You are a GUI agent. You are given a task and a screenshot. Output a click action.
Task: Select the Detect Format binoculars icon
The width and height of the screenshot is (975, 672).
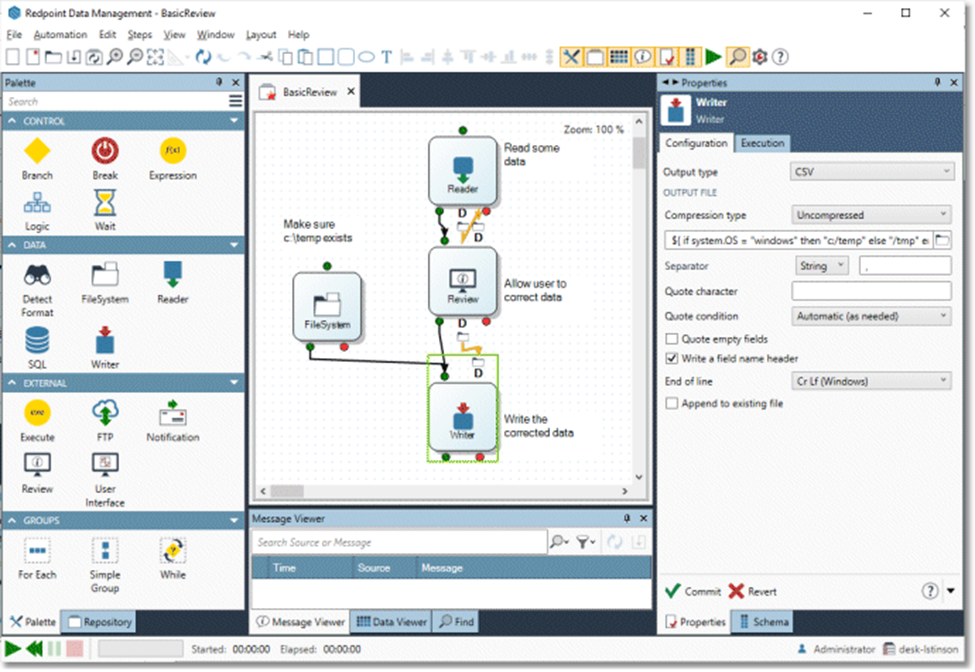click(37, 273)
